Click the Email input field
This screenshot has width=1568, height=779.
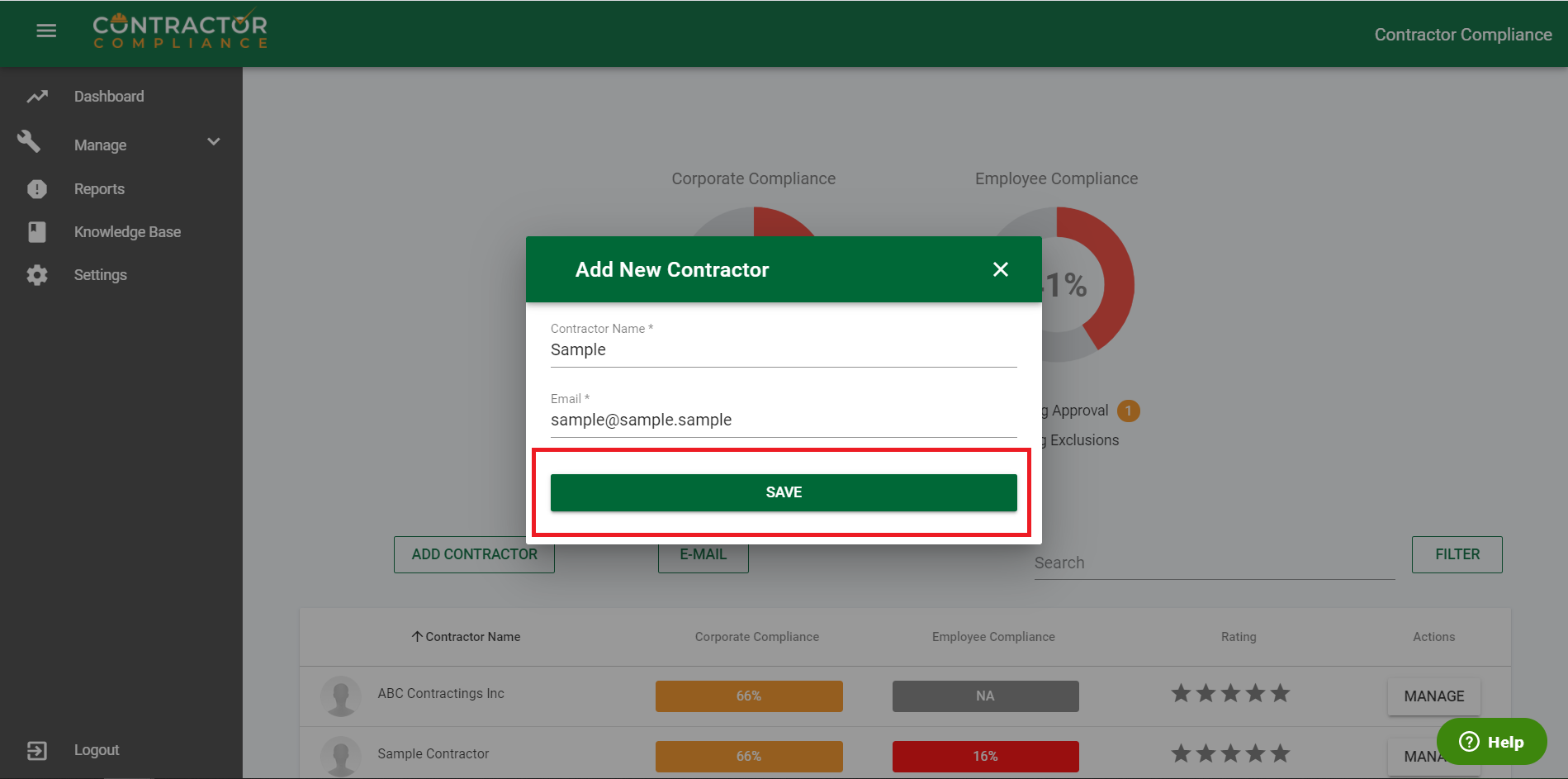click(783, 420)
